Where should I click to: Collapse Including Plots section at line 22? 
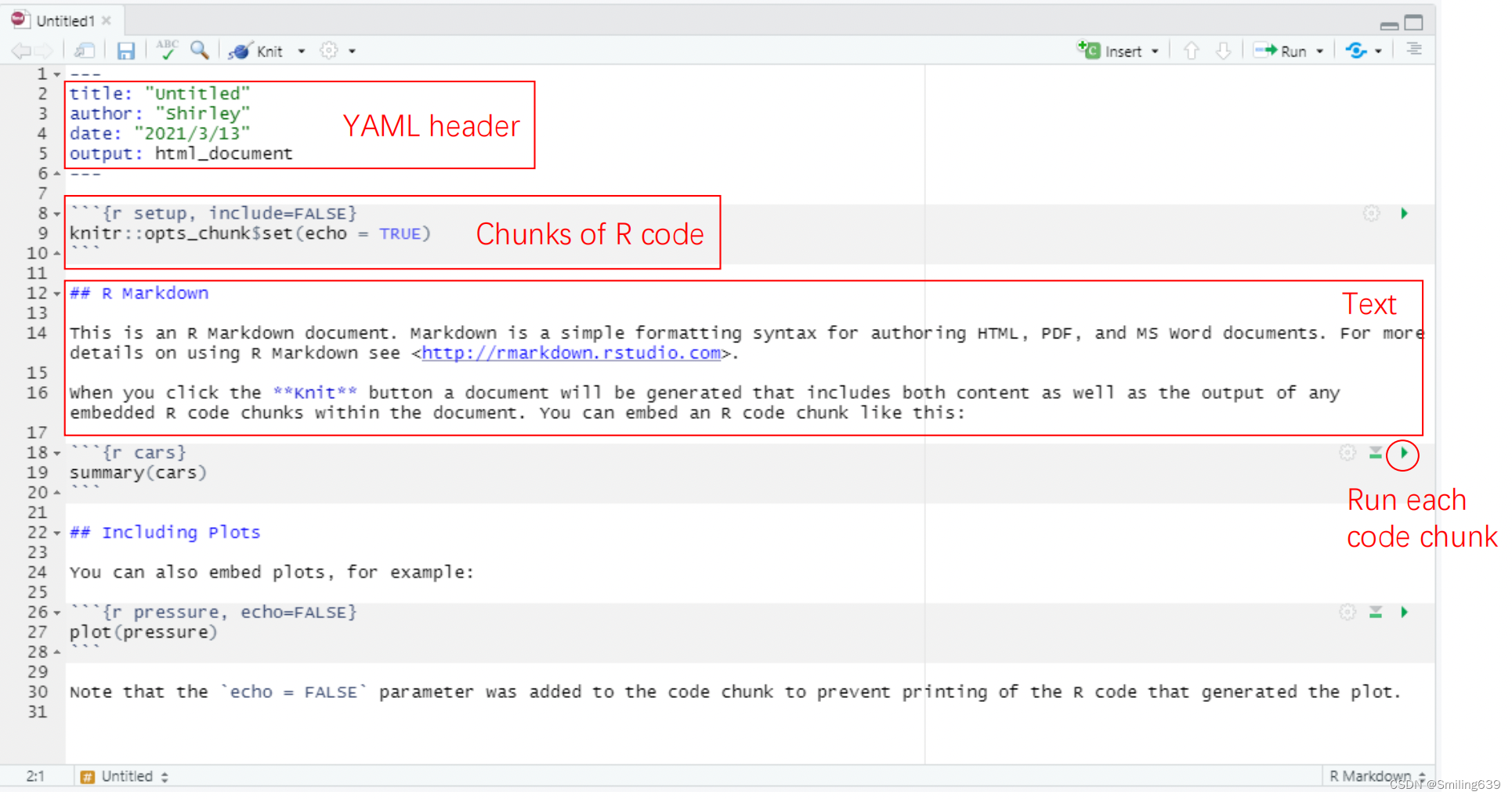coord(57,533)
